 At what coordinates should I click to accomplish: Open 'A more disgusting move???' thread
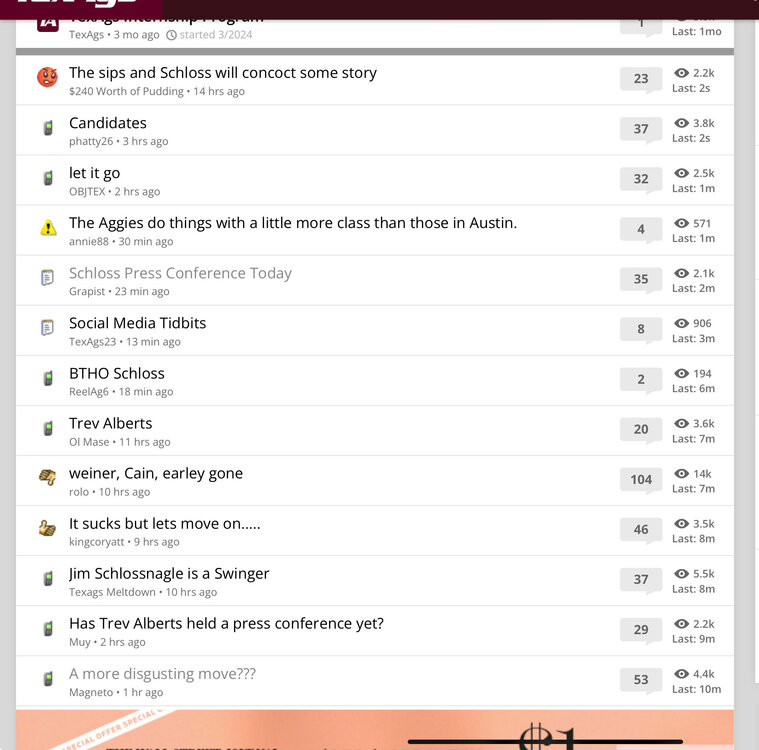(x=162, y=674)
